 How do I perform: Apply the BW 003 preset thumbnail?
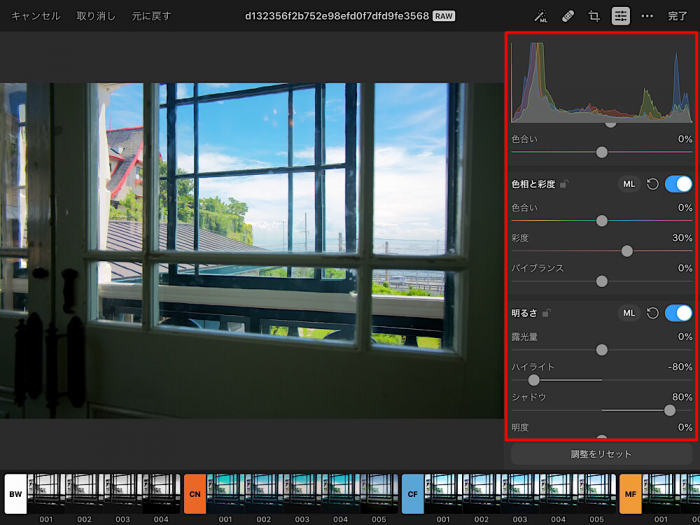[123, 494]
